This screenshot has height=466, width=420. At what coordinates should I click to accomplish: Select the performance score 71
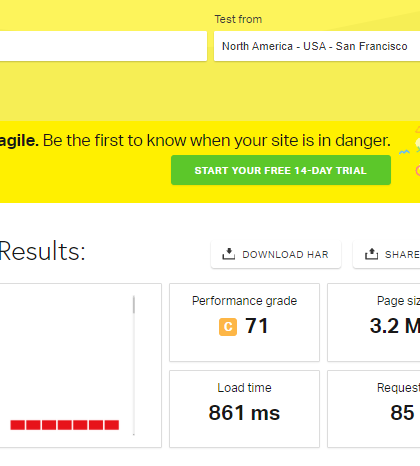[257, 326]
